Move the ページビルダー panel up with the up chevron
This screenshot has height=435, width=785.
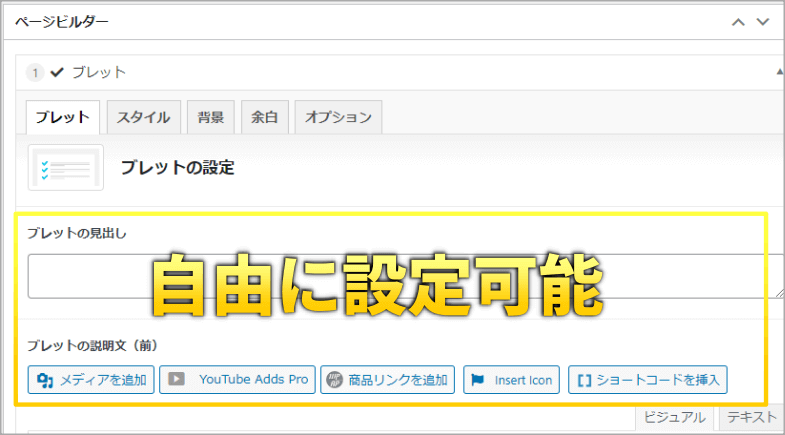pos(738,22)
